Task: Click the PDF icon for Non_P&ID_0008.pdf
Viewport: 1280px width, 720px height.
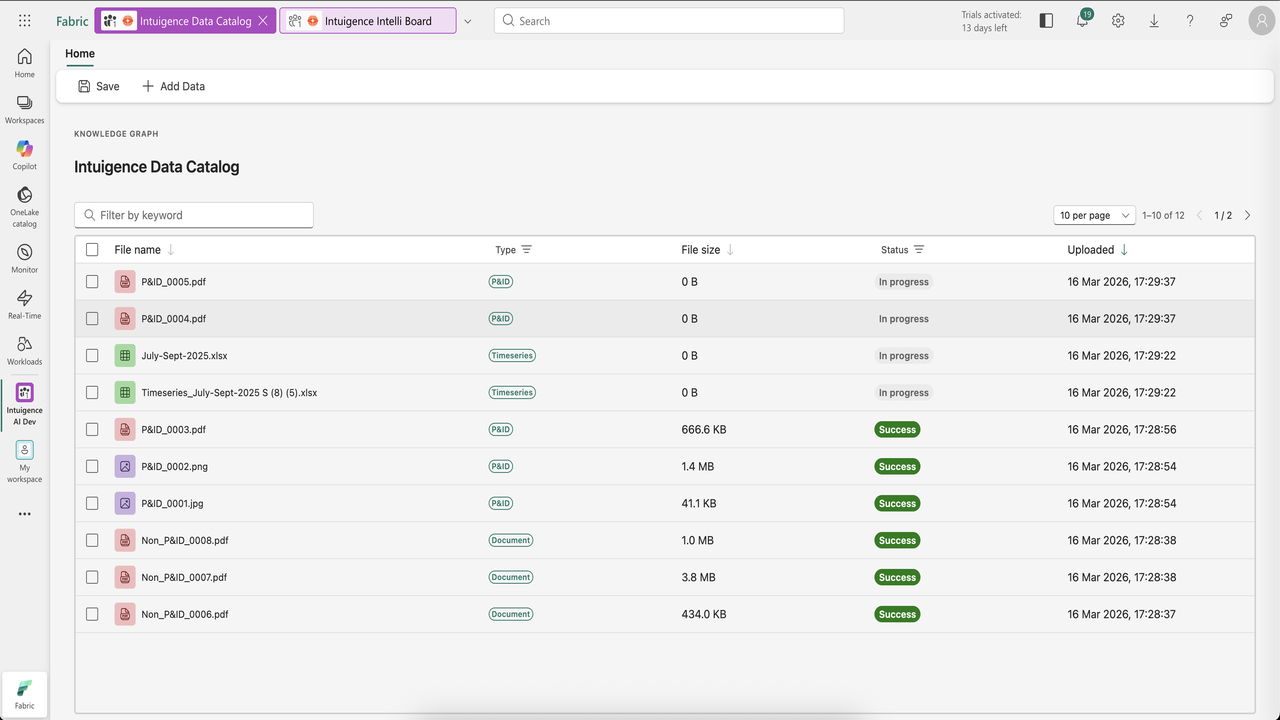Action: [x=125, y=540]
